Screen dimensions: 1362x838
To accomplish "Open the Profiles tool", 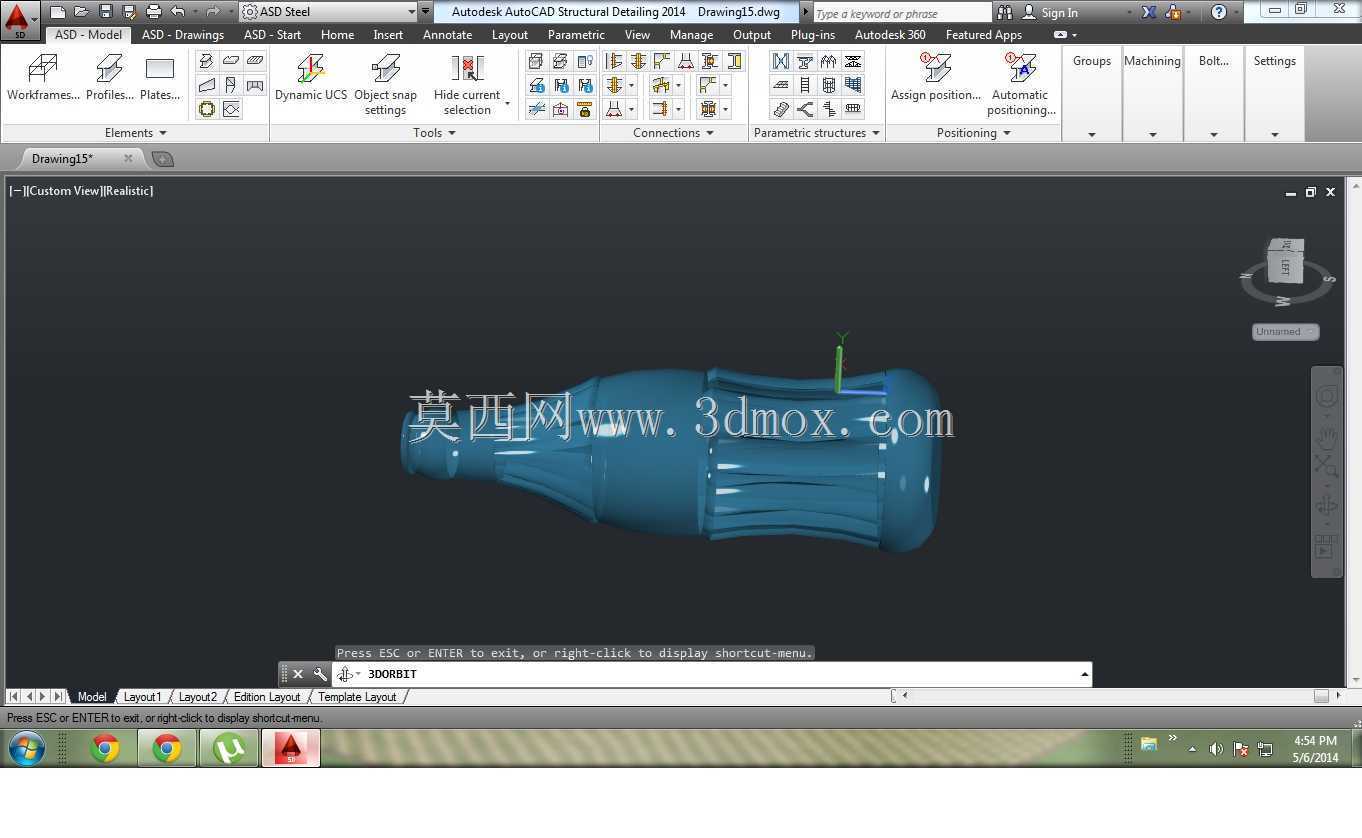I will [109, 77].
